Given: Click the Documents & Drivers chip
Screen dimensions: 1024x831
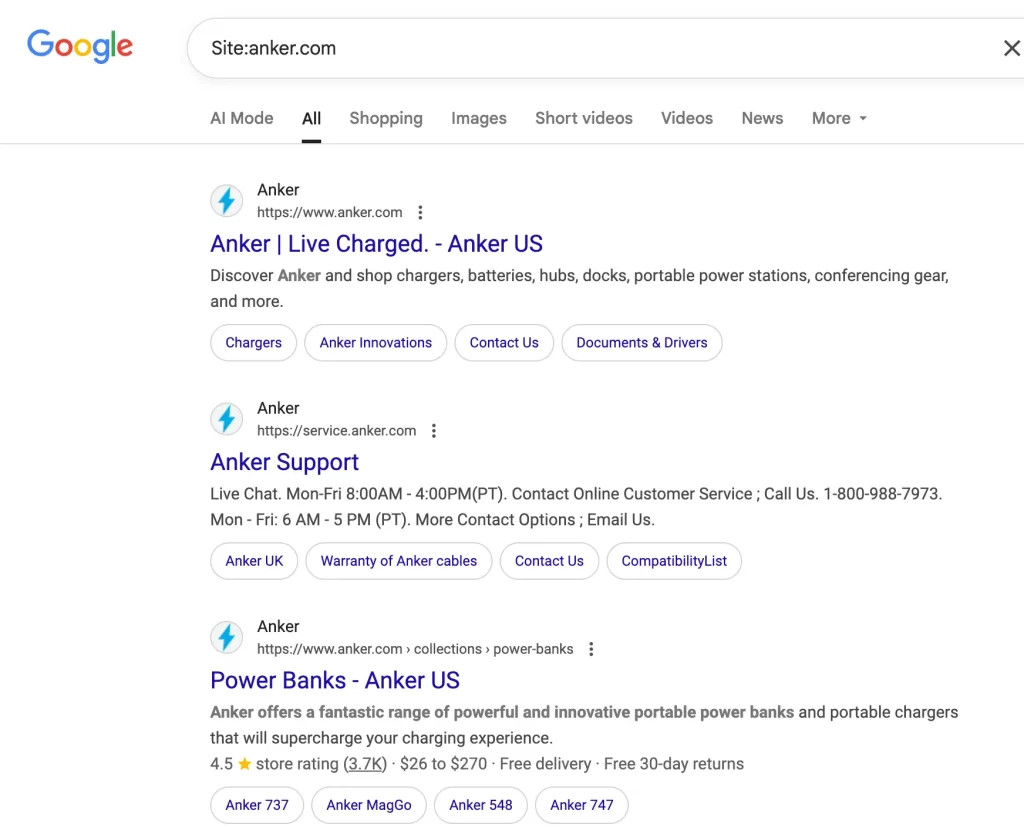Looking at the screenshot, I should (642, 342).
